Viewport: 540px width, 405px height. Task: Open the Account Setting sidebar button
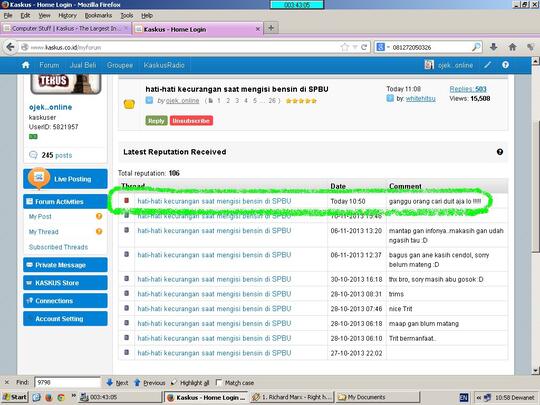(x=65, y=319)
